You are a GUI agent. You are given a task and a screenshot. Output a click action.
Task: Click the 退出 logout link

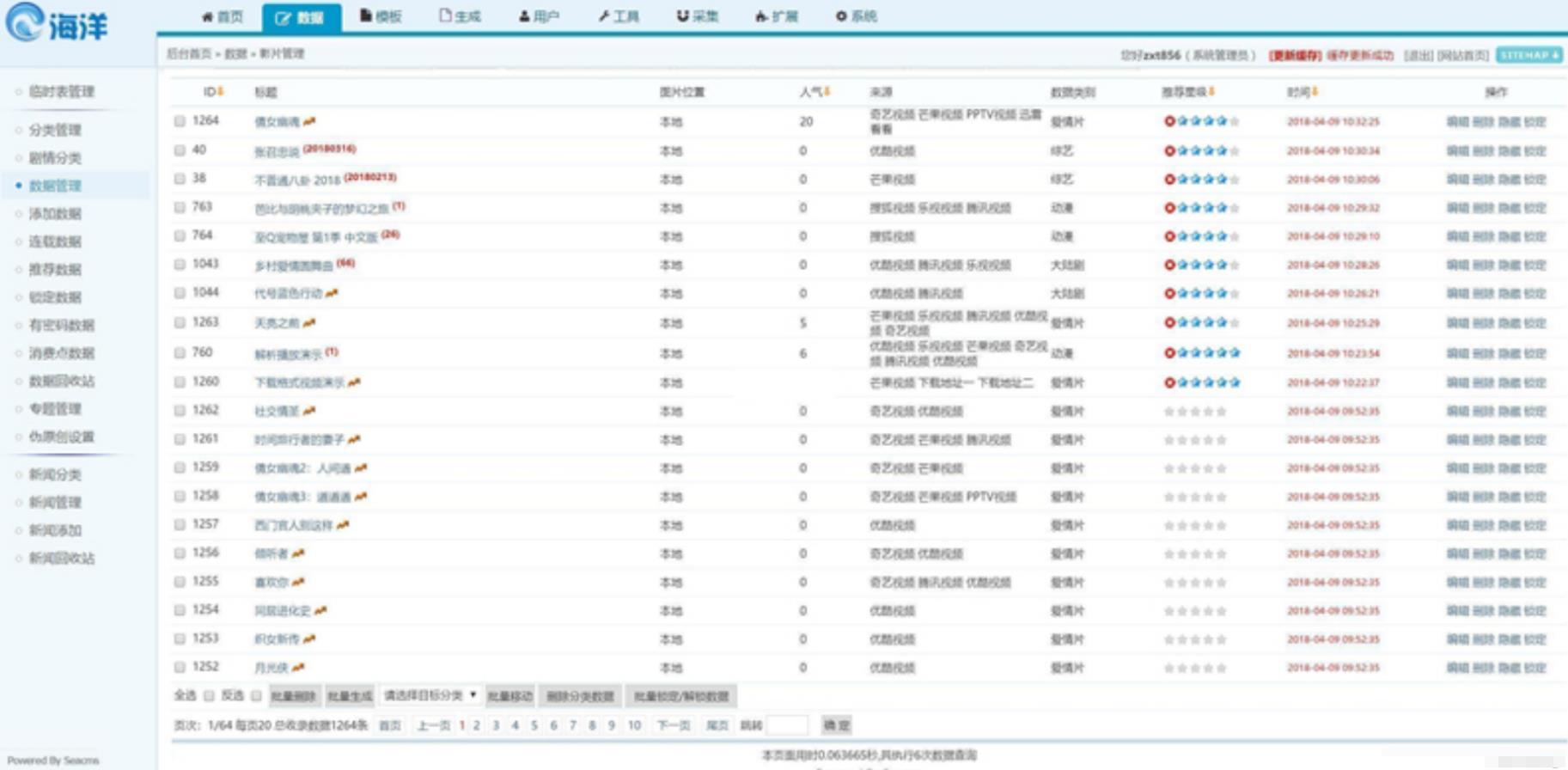pos(1419,56)
